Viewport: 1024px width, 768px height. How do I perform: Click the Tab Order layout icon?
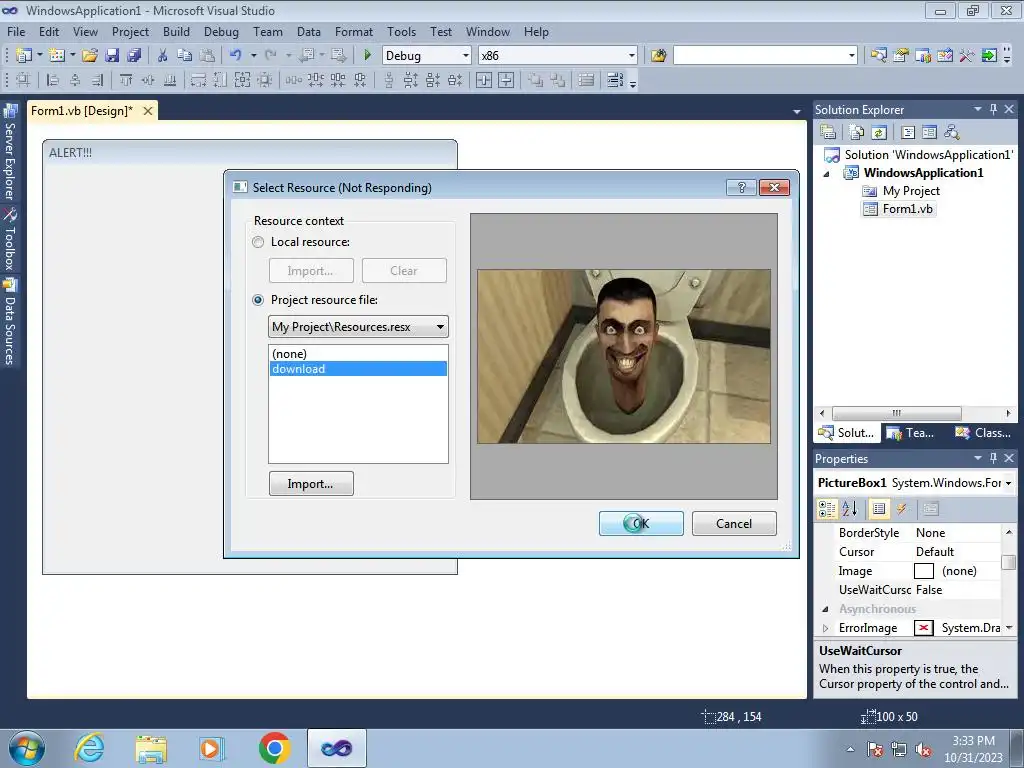pos(615,80)
